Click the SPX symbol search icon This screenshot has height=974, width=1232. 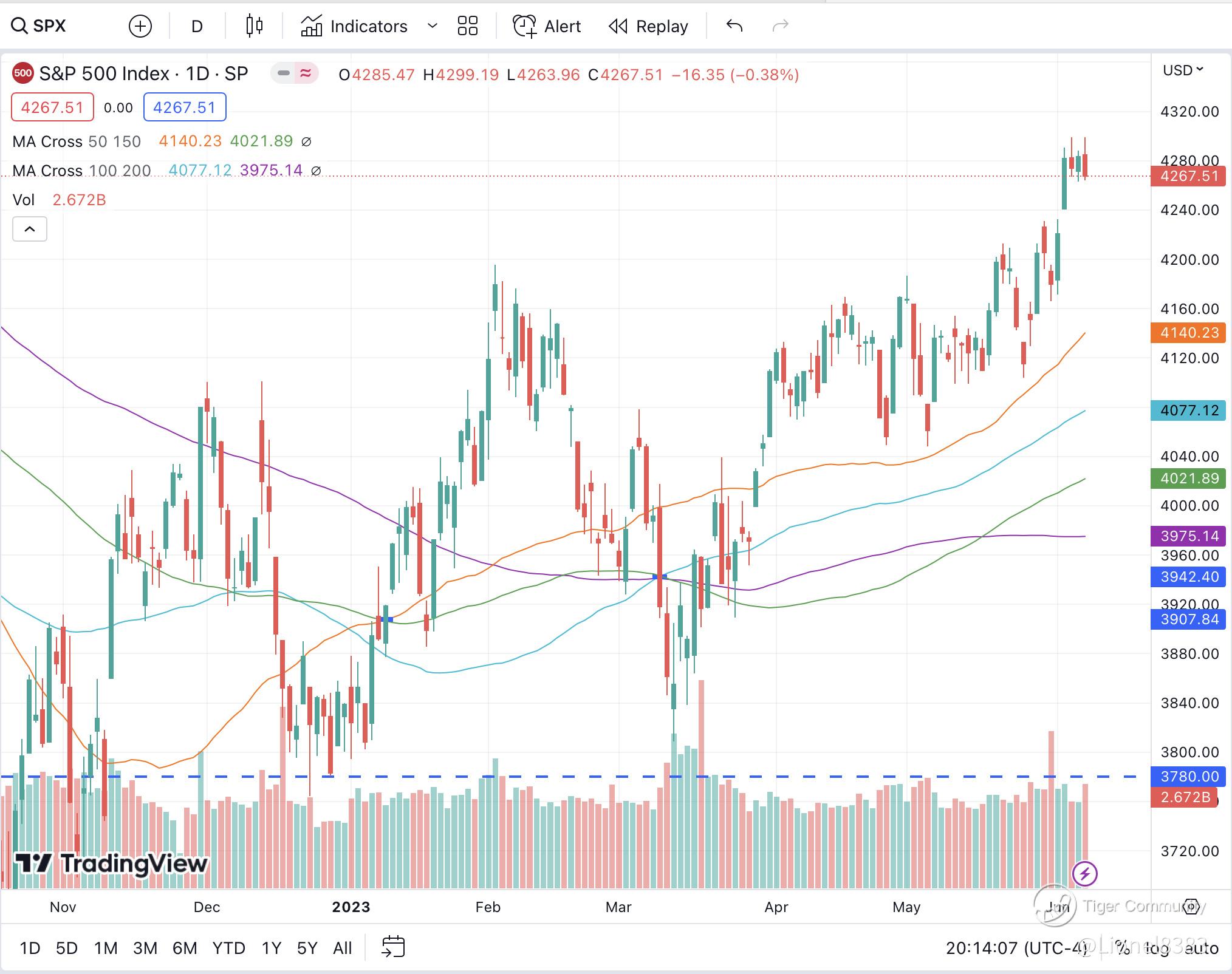[x=19, y=26]
